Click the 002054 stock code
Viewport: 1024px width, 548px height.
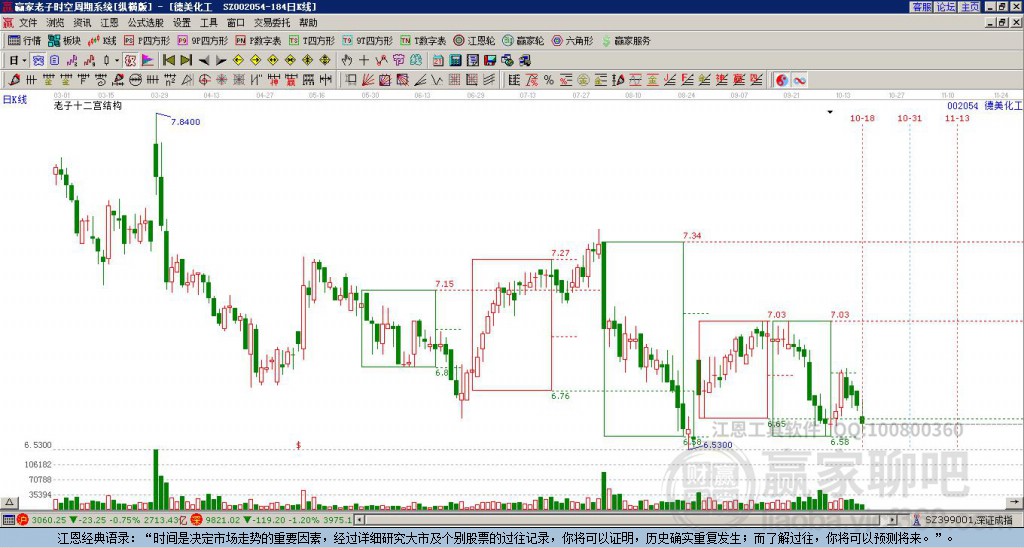tap(963, 106)
